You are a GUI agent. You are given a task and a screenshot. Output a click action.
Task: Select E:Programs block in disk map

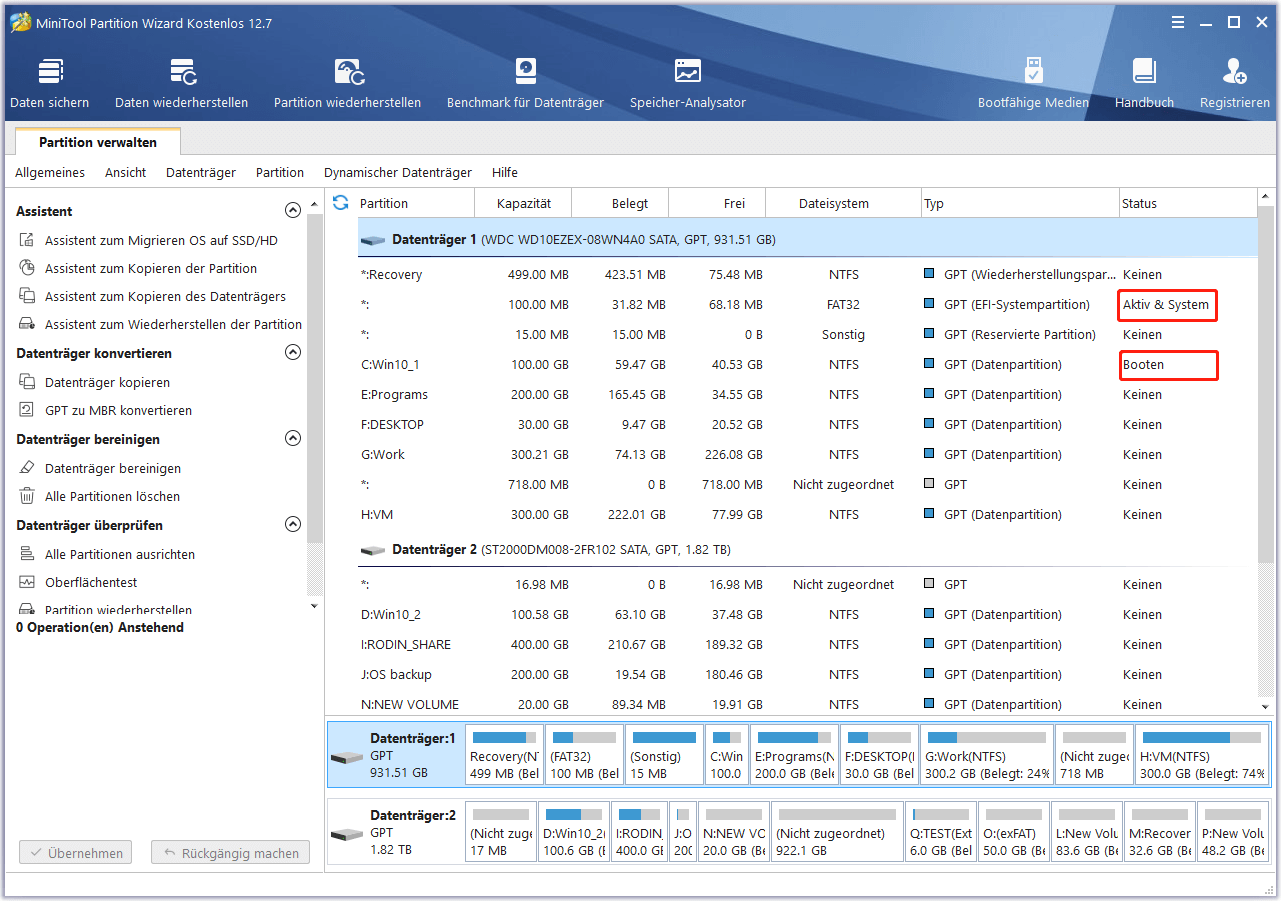pyautogui.click(x=794, y=755)
